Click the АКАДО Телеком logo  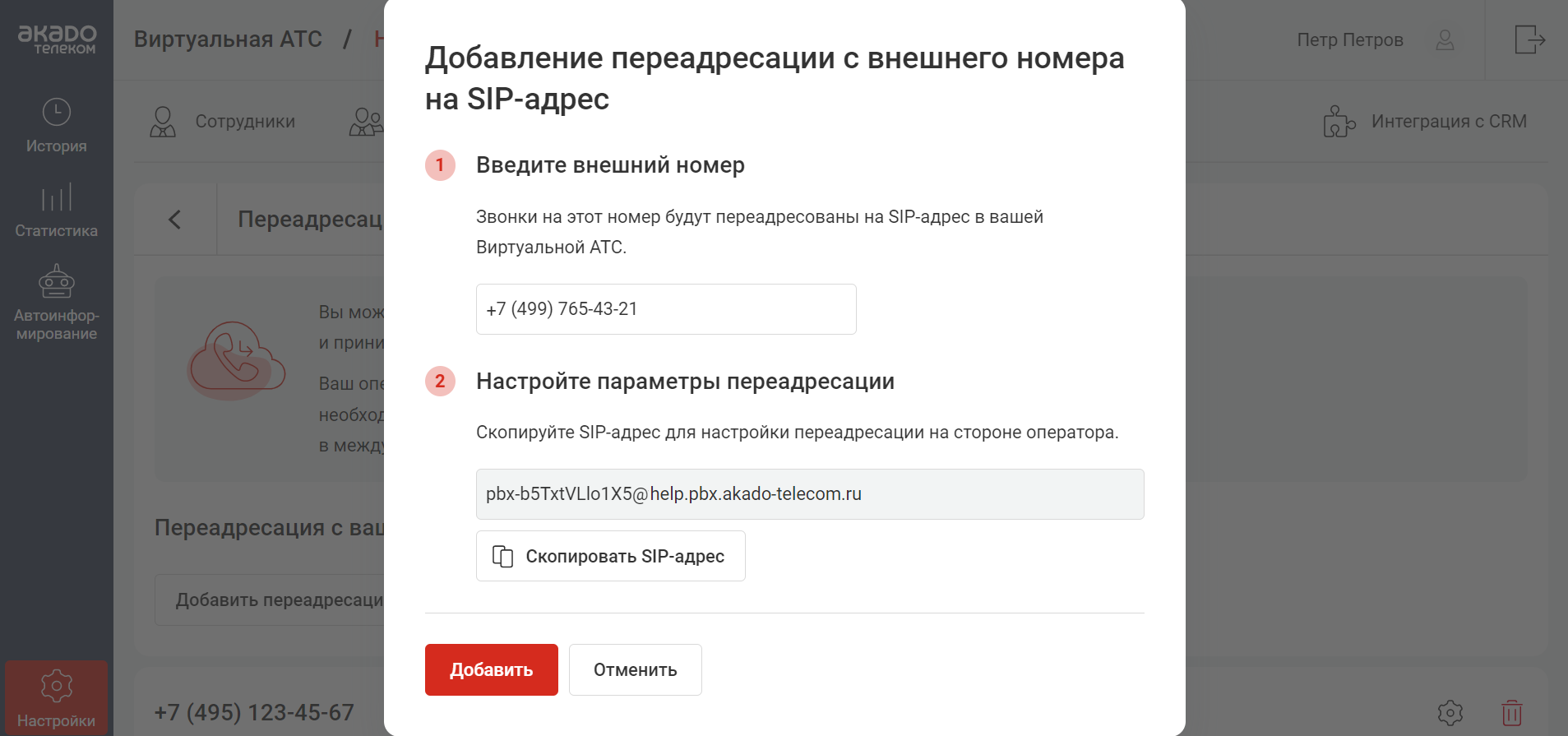[57, 39]
